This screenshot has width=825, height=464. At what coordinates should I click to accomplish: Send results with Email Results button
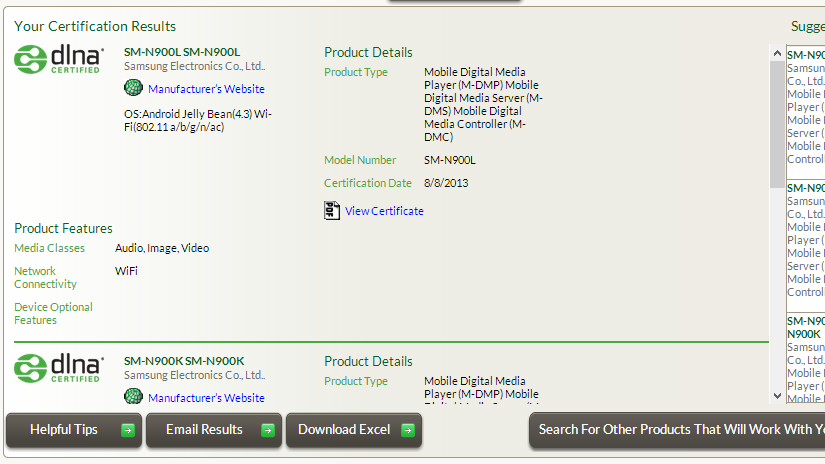pos(214,430)
